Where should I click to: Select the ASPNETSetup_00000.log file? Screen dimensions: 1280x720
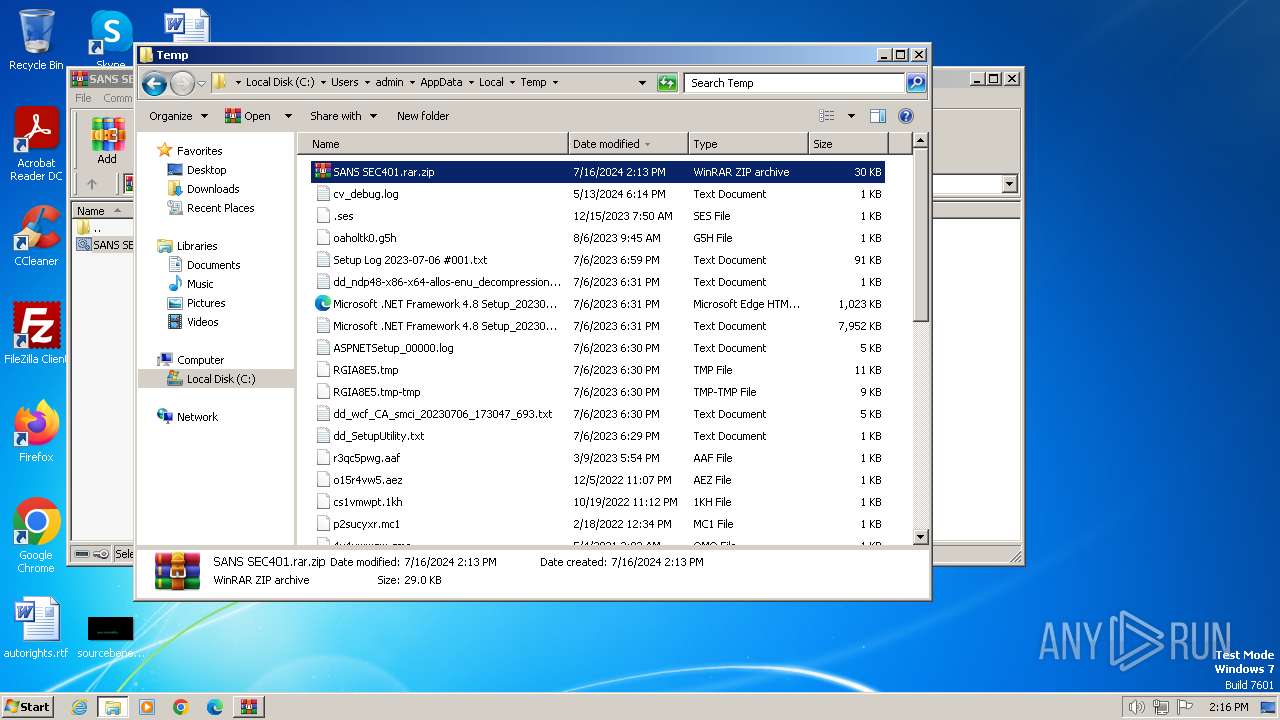(x=597, y=348)
